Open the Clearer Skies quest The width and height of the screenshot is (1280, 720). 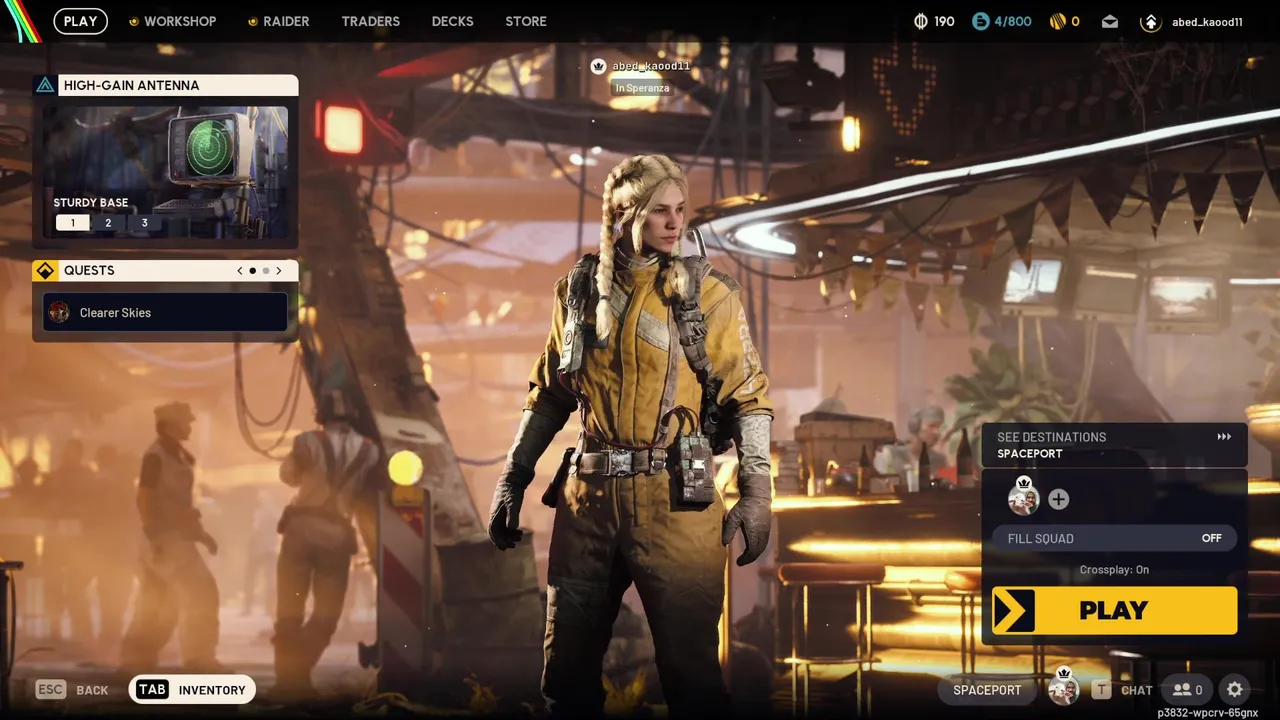click(165, 312)
